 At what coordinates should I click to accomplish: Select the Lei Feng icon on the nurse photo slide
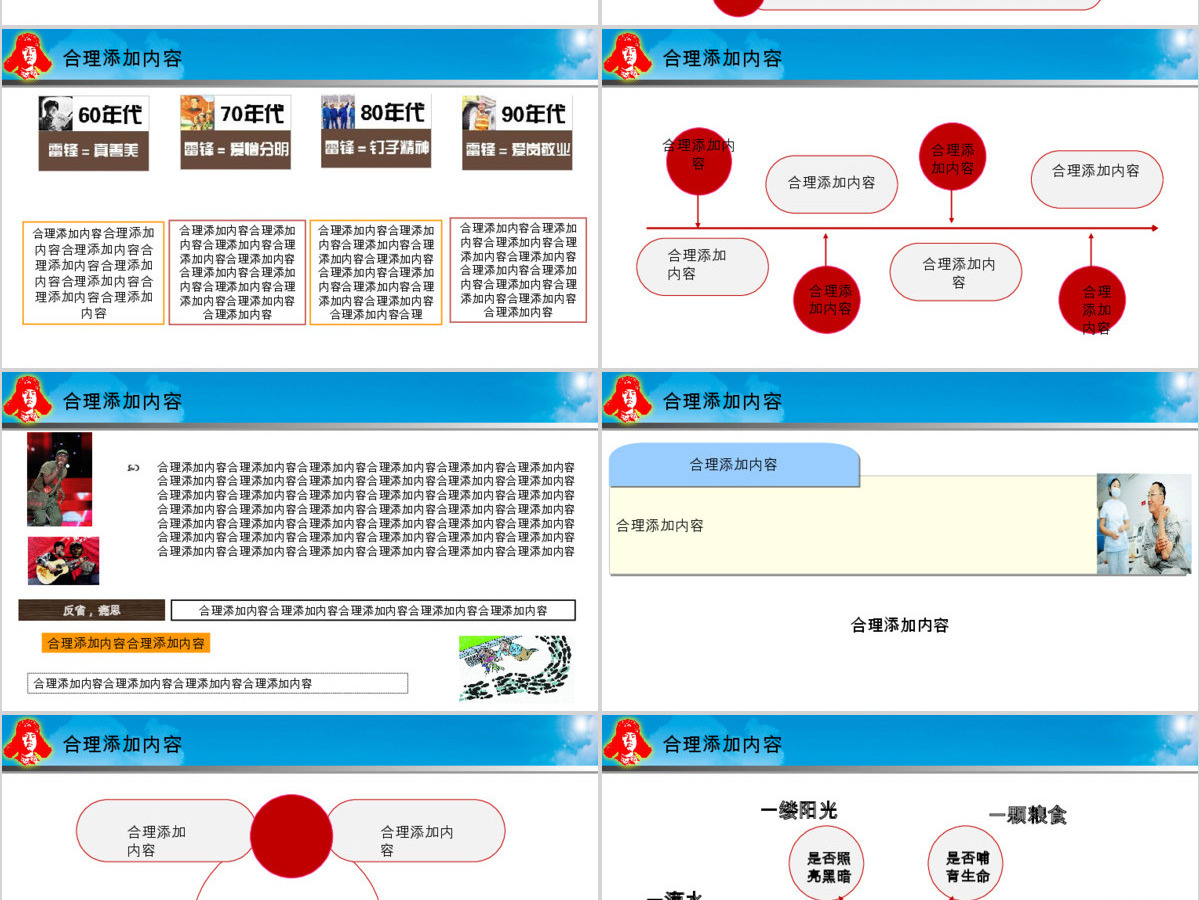627,399
